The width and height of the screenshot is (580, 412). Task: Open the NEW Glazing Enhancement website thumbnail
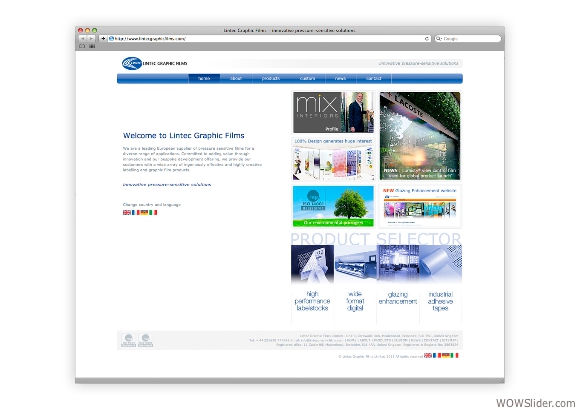tap(420, 206)
